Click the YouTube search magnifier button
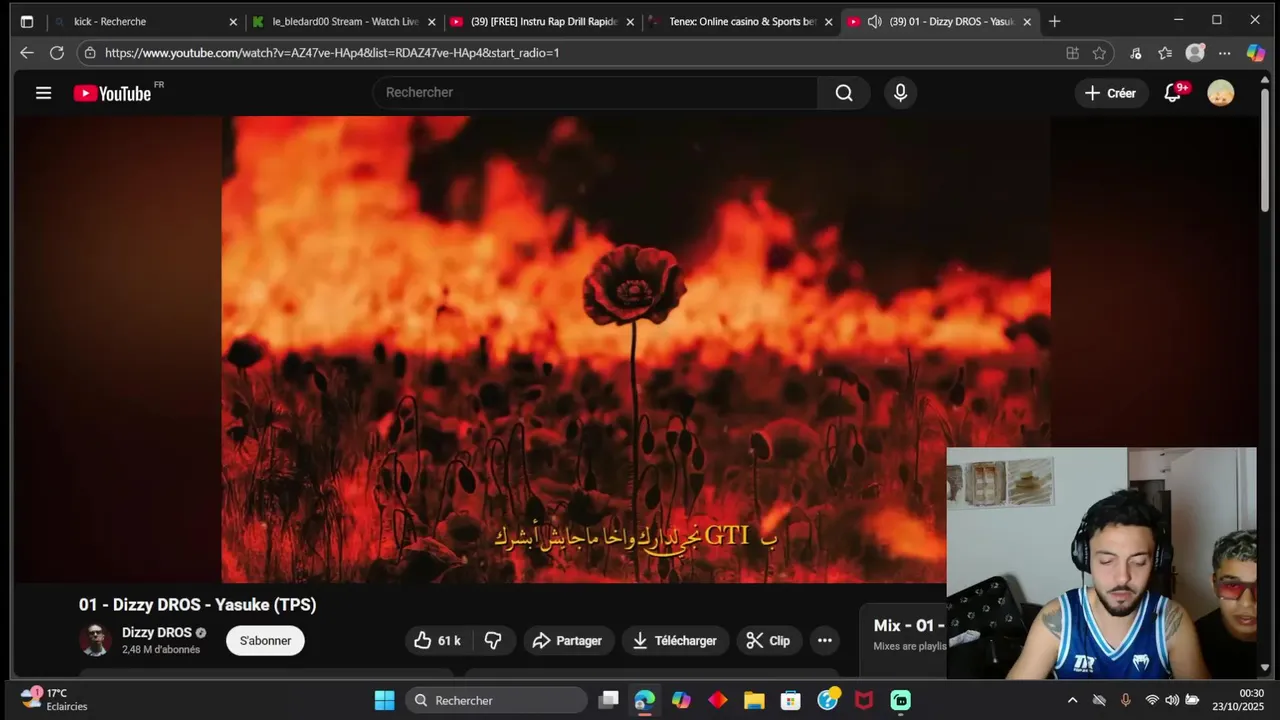This screenshot has height=720, width=1280. (844, 93)
